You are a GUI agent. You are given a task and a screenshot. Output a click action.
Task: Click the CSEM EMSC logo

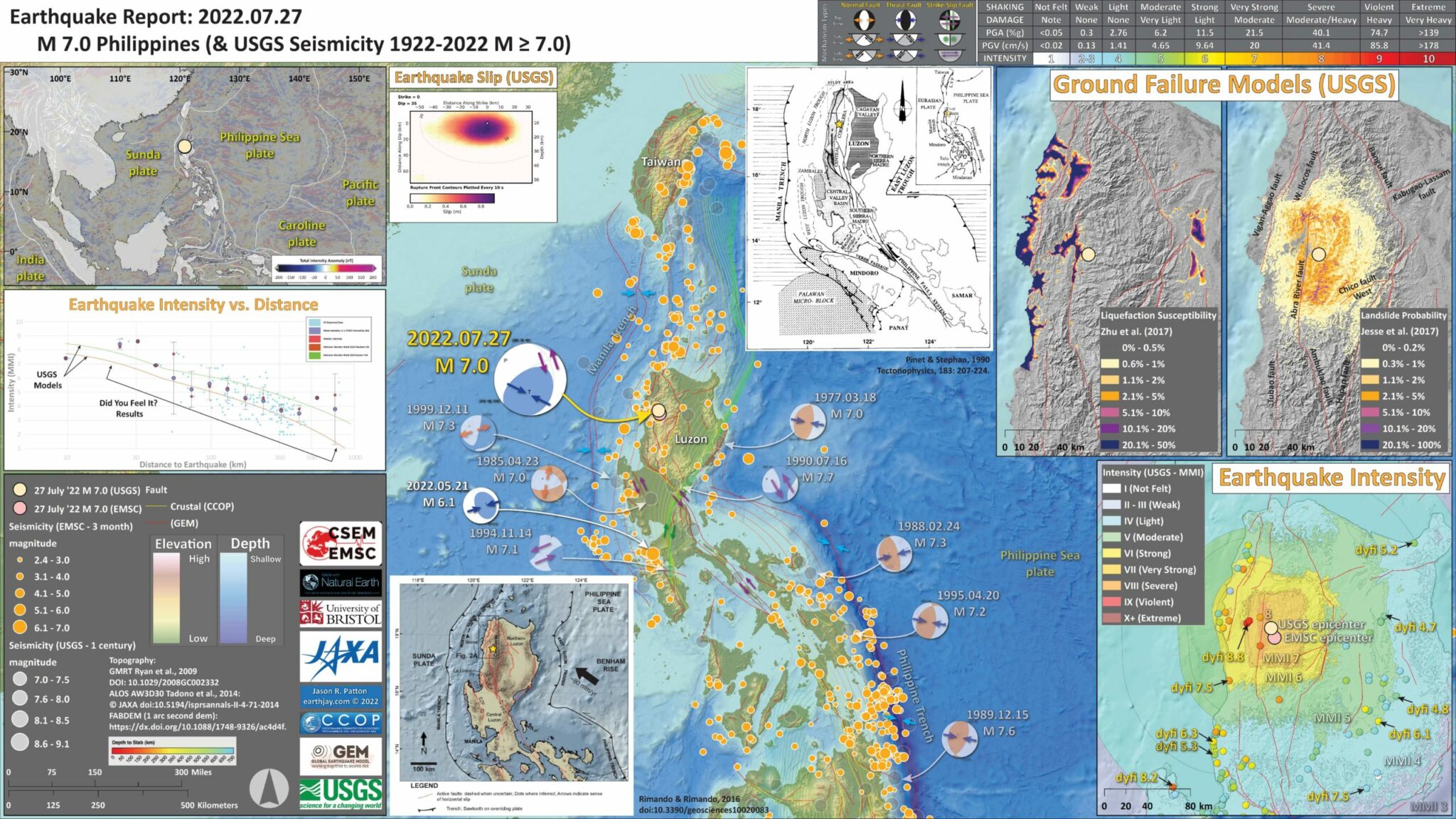tap(341, 543)
